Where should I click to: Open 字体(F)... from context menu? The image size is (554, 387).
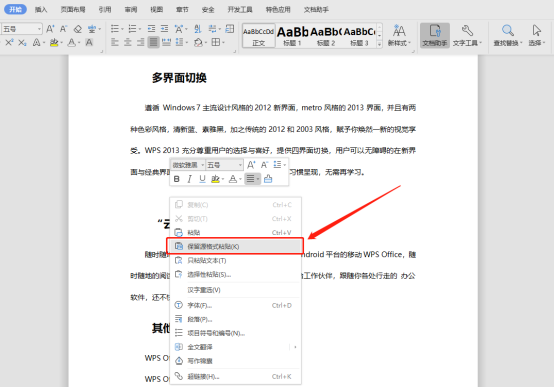[235, 305]
